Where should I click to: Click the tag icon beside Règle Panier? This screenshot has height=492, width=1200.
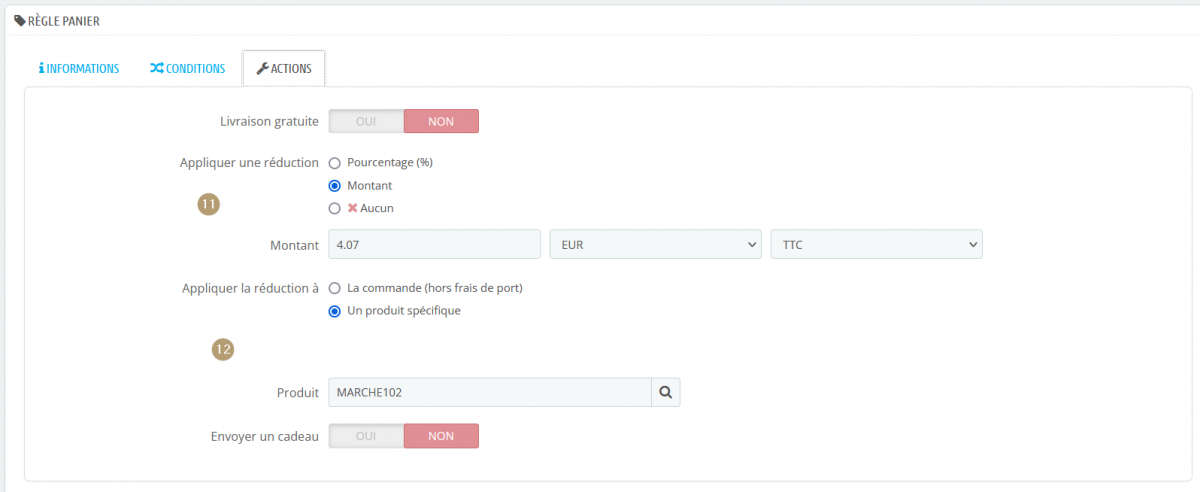(x=20, y=21)
